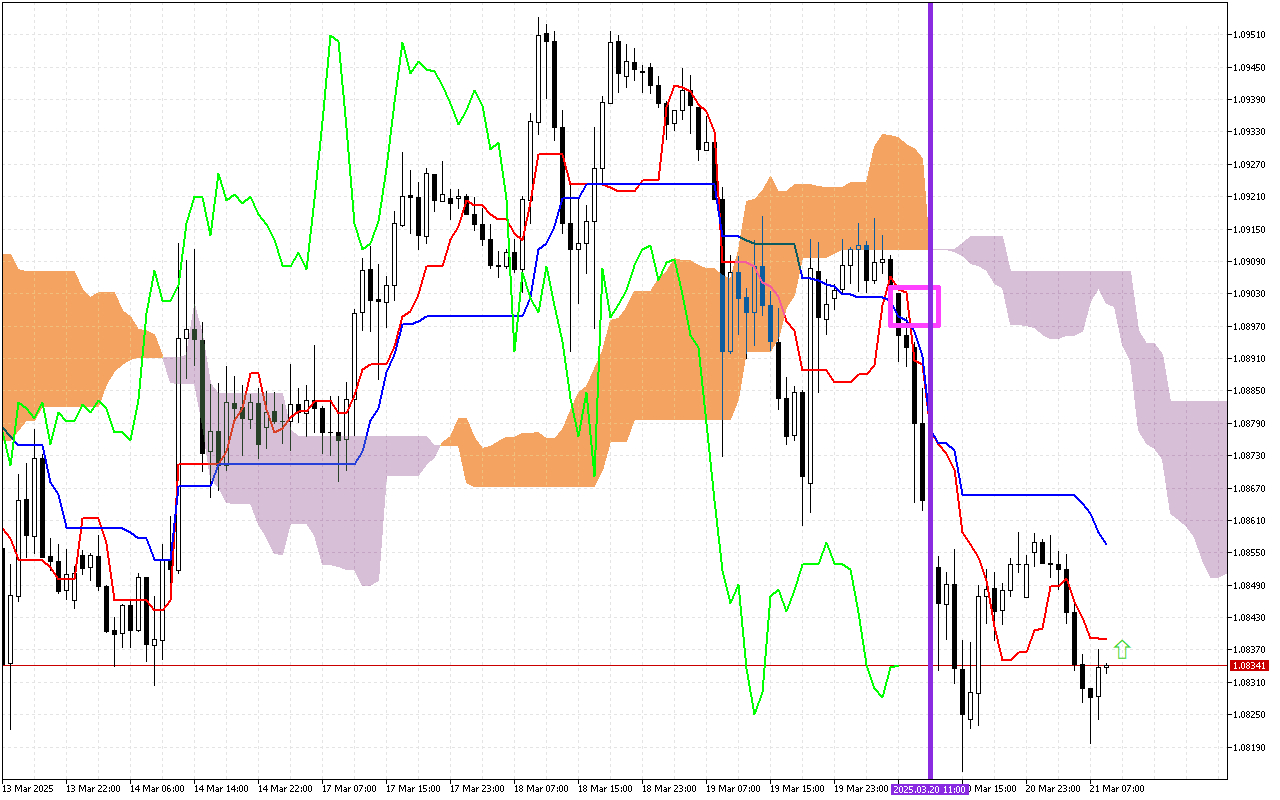Click the 17 Mar 23:00 time axis label
Screen dimensions: 1280x800
coord(475,789)
